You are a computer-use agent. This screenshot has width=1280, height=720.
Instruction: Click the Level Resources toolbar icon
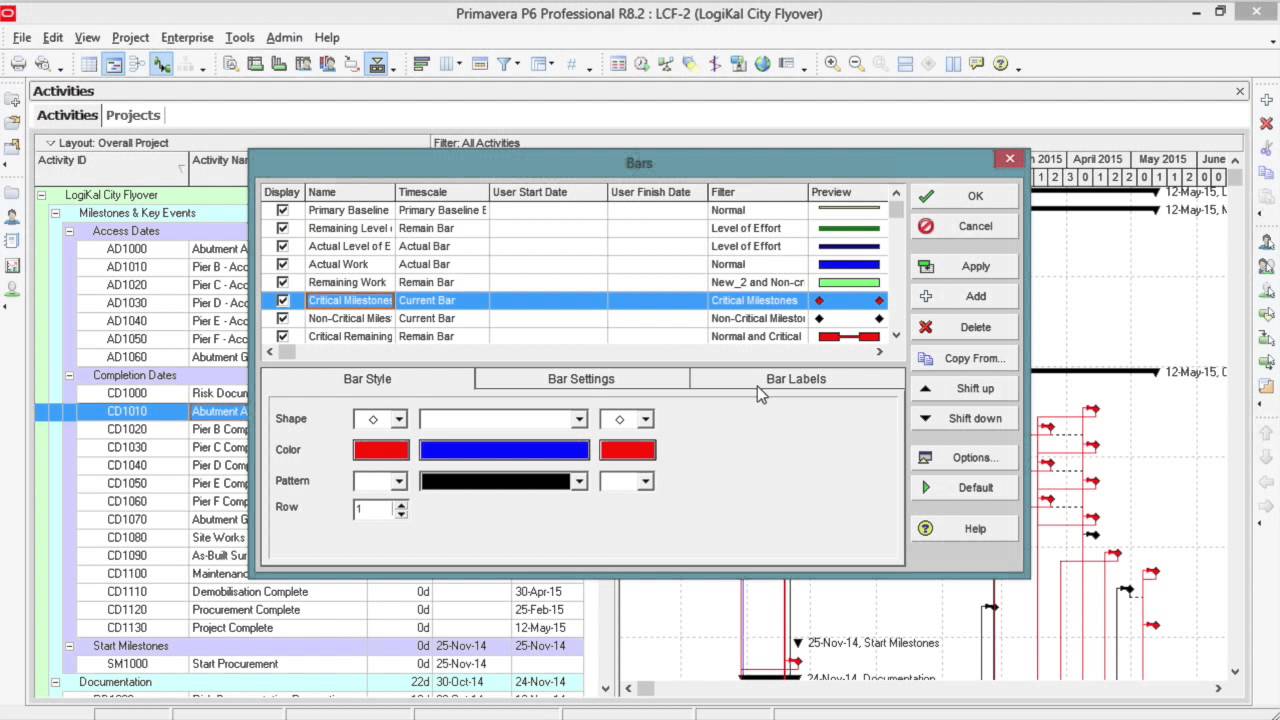666,64
